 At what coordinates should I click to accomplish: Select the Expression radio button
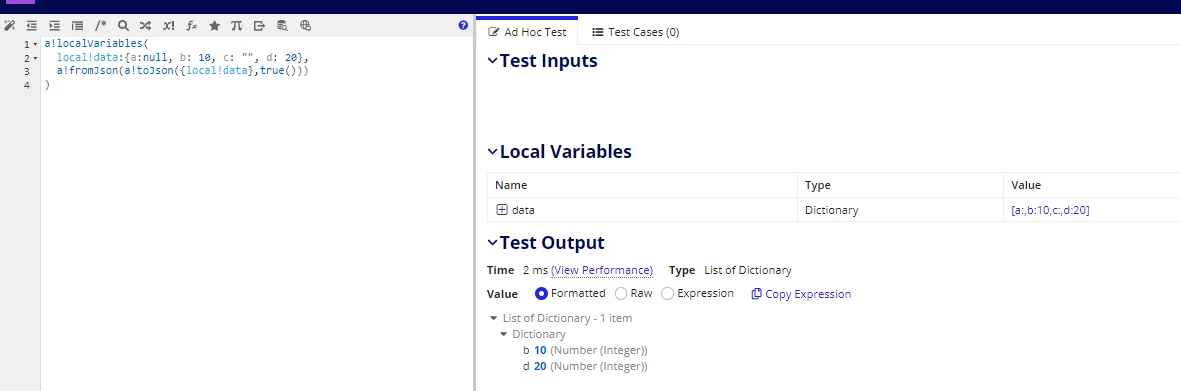pyautogui.click(x=667, y=294)
